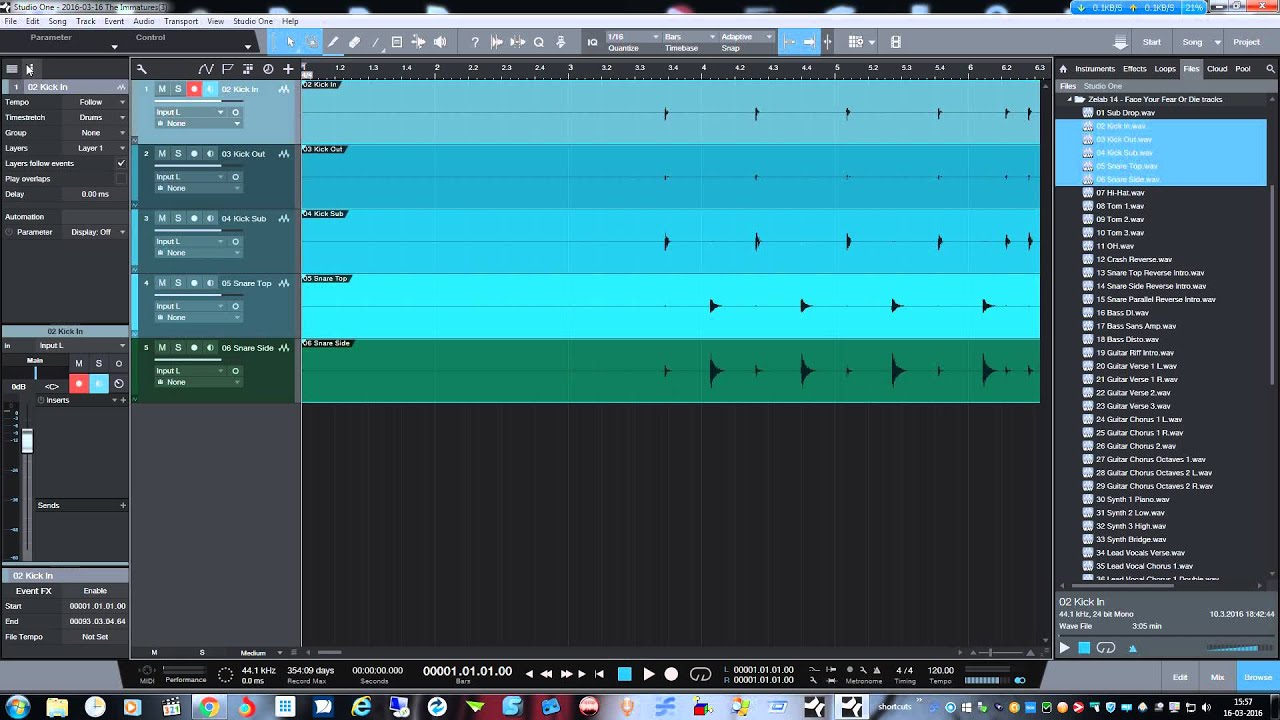Go to the Start page button
Image resolution: width=1280 pixels, height=720 pixels.
1152,42
